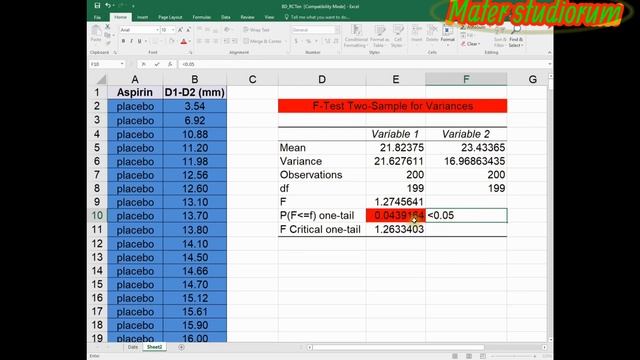Image resolution: width=640 pixels, height=360 pixels.
Task: Switch to the Review tab
Action: click(247, 17)
